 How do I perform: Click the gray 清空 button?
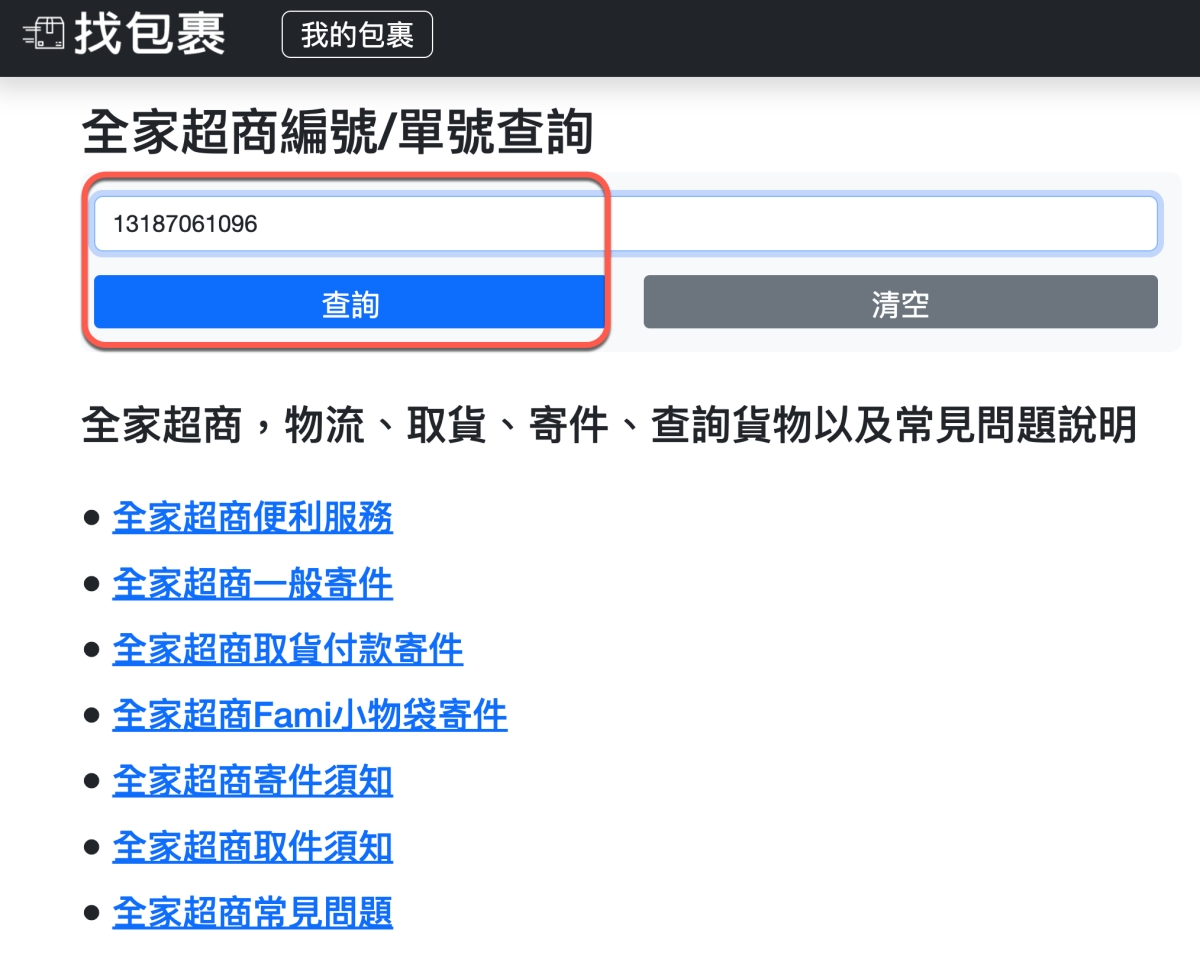coord(900,303)
